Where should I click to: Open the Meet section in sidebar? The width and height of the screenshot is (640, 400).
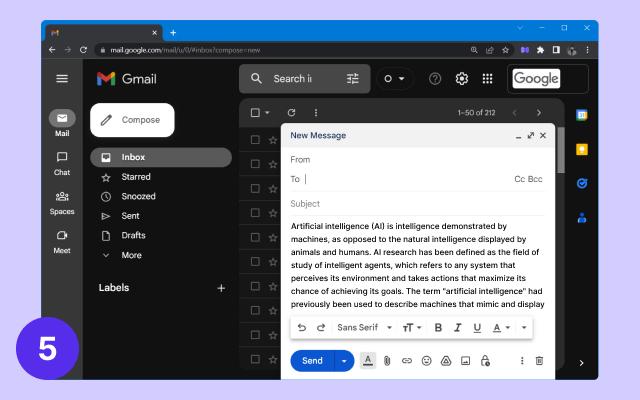[62, 242]
